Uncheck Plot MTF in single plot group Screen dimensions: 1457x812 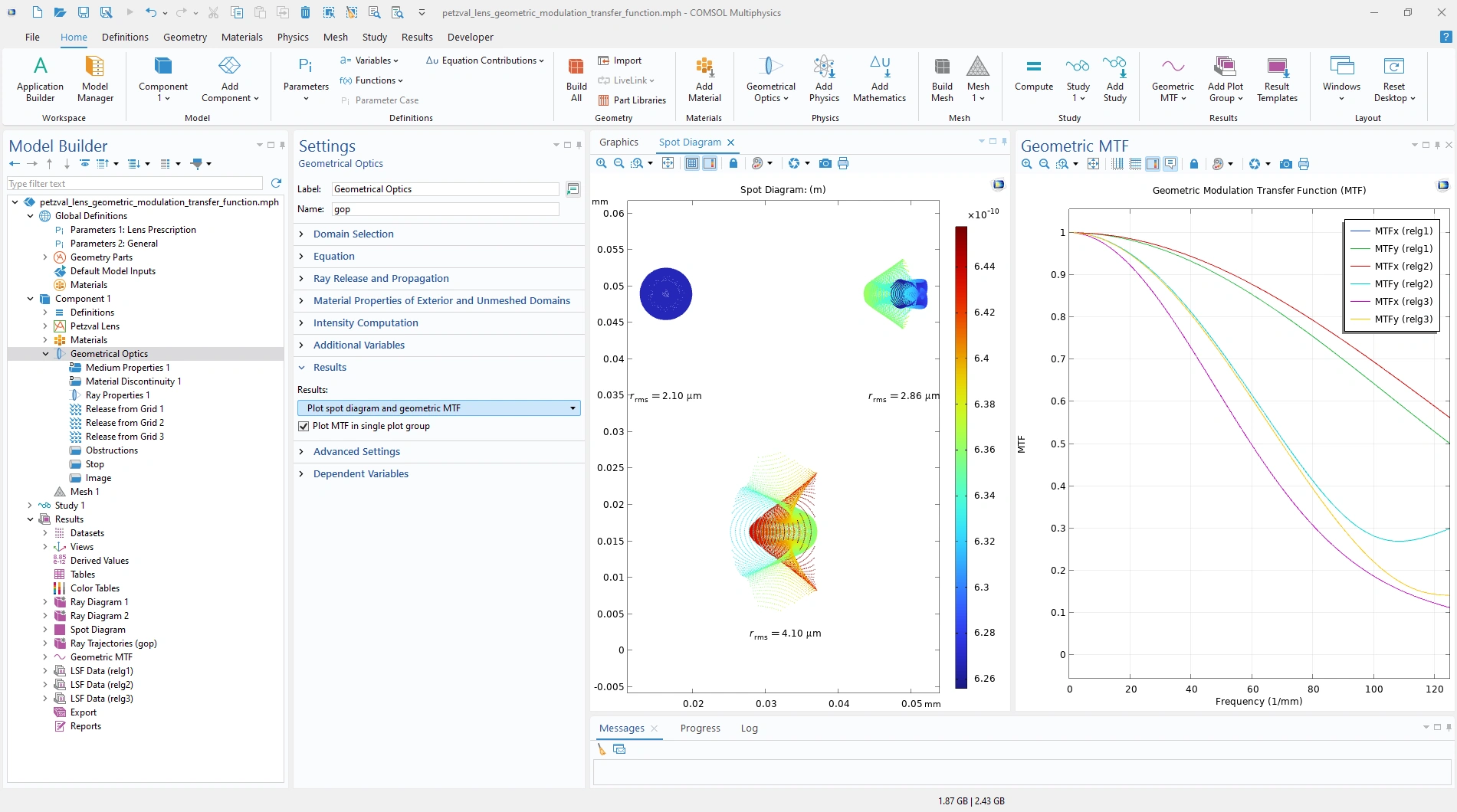point(304,426)
